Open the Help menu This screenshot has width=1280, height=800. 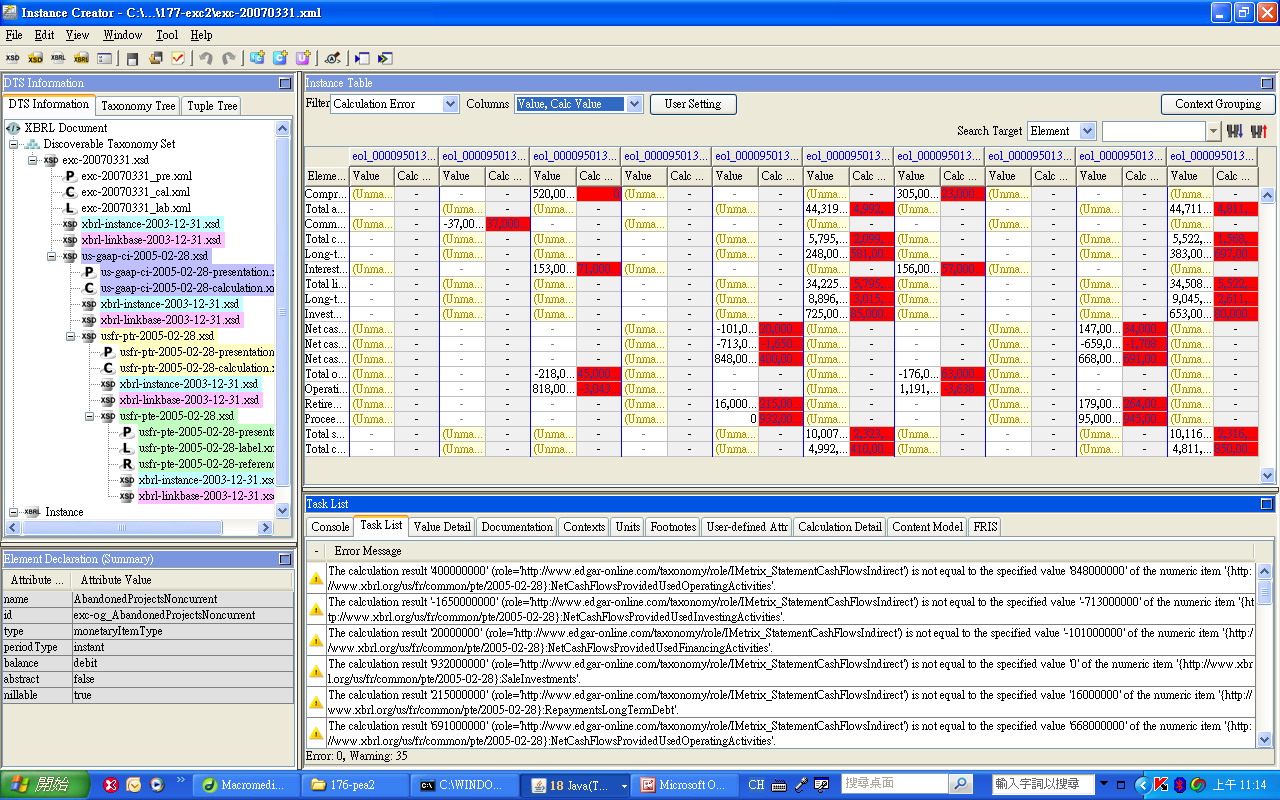201,35
